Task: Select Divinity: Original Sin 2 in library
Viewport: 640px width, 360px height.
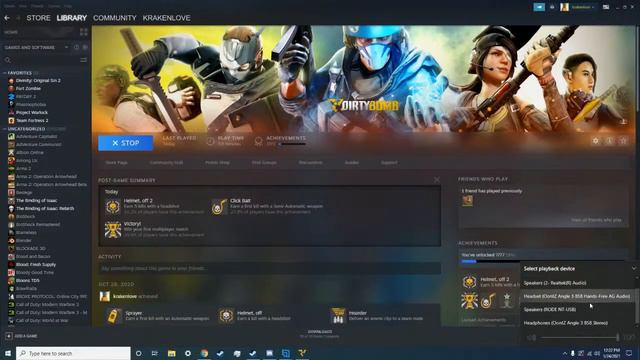Action: tap(38, 80)
